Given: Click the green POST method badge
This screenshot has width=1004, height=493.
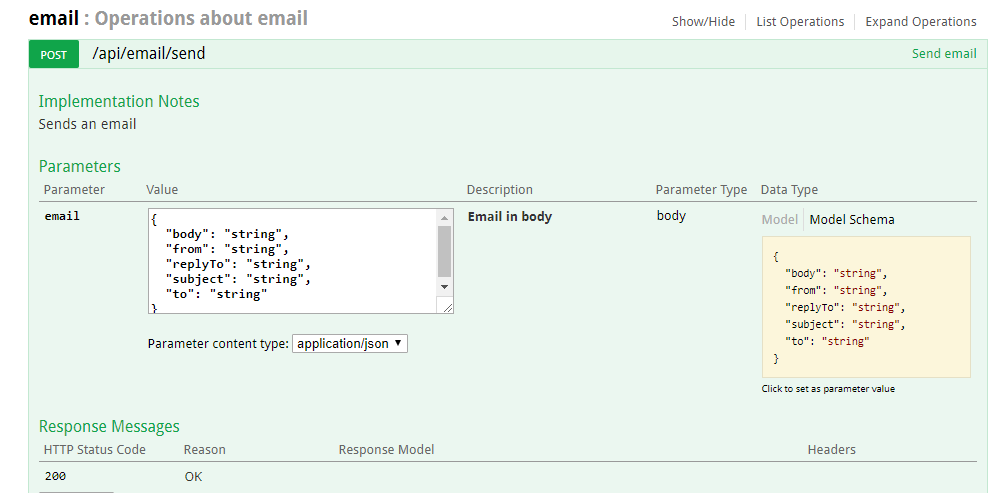Looking at the screenshot, I should pos(53,54).
